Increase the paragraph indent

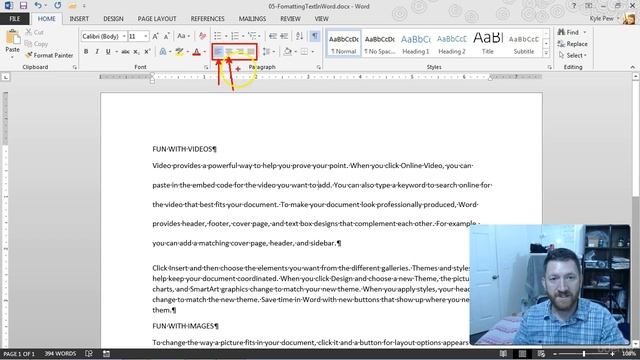pyautogui.click(x=284, y=36)
